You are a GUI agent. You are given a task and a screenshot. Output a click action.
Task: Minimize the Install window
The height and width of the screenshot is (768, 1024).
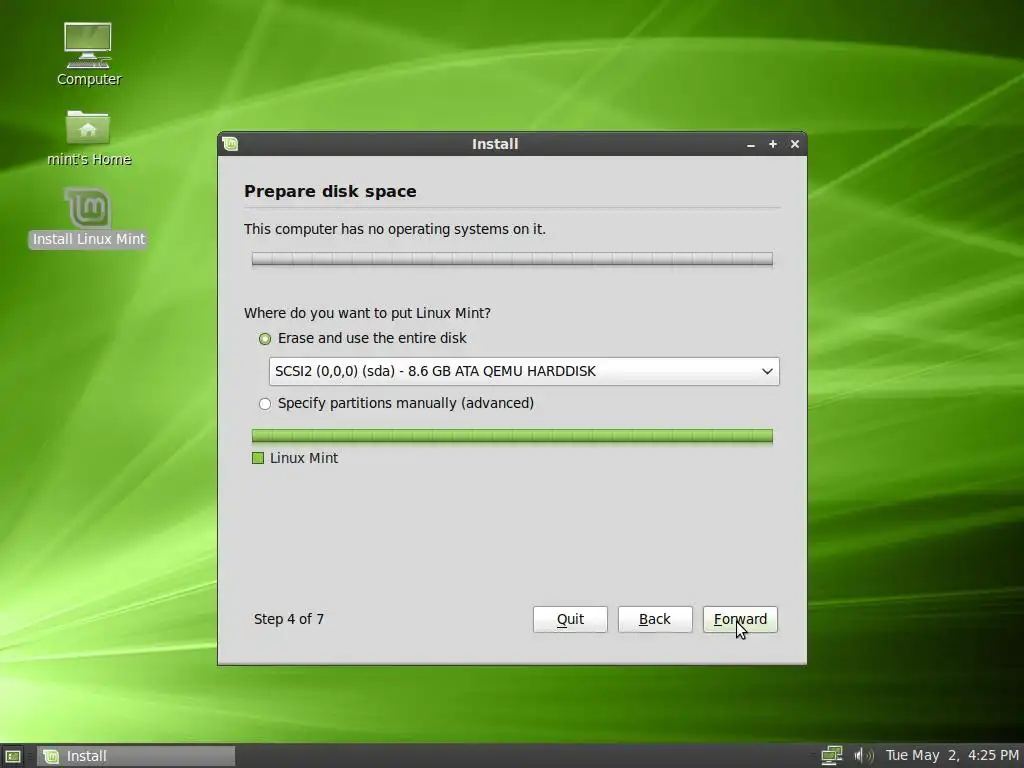tap(751, 144)
